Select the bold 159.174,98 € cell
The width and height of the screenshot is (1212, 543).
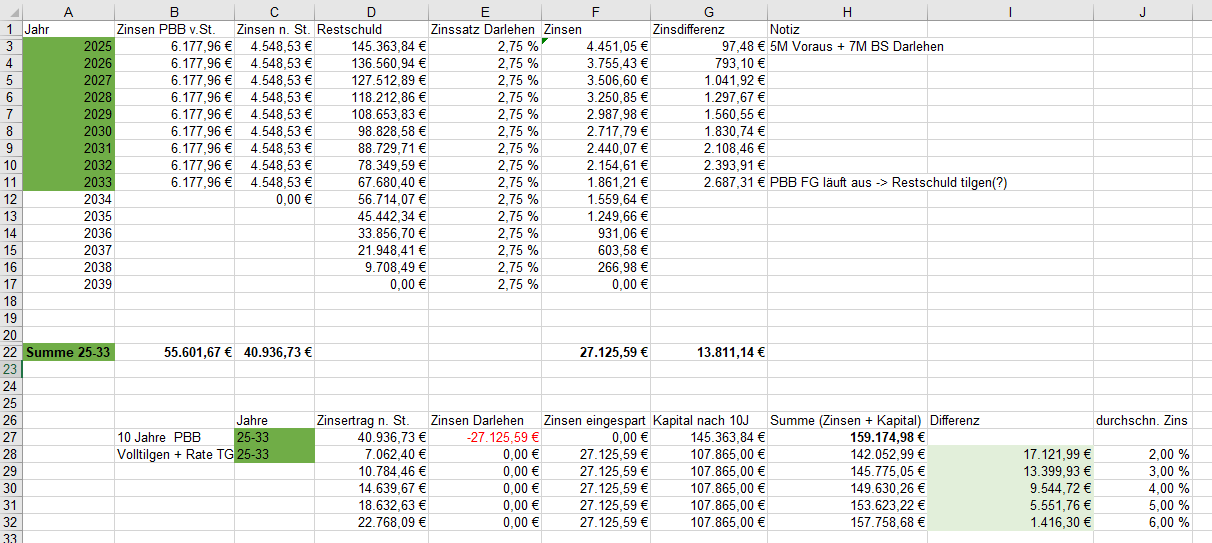[848, 437]
